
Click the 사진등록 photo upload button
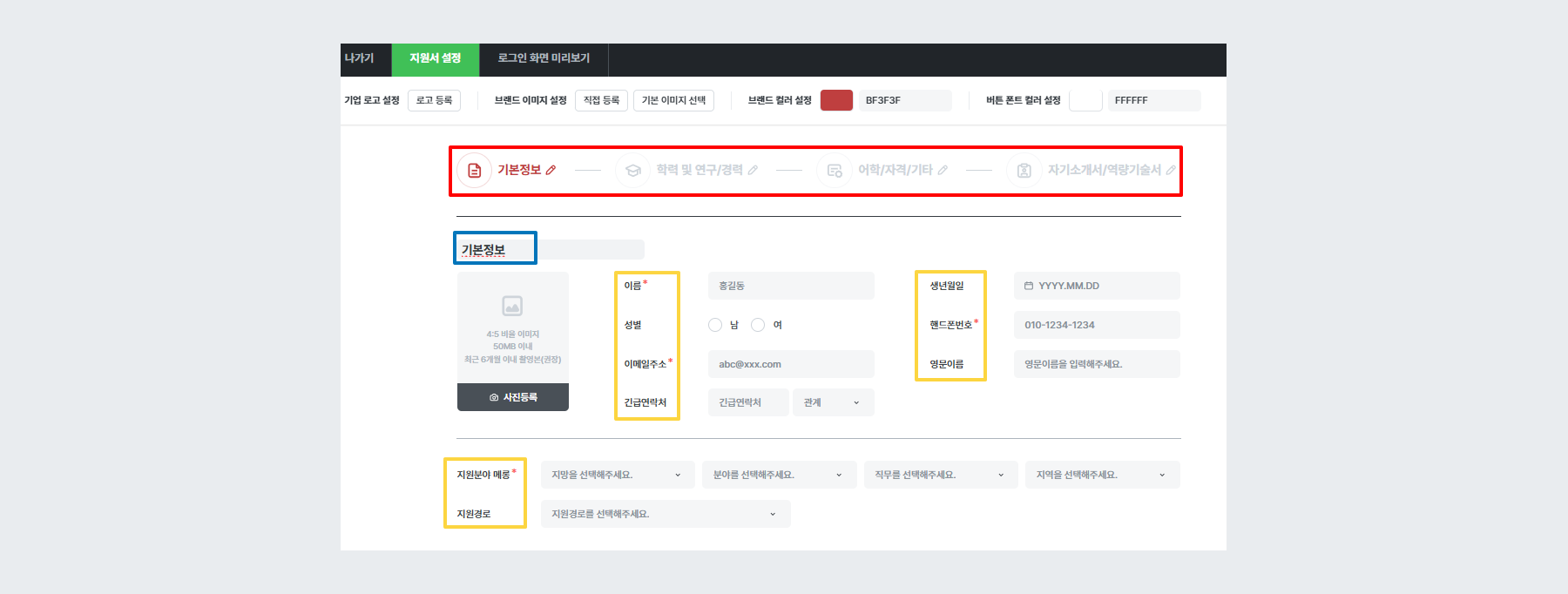(513, 397)
